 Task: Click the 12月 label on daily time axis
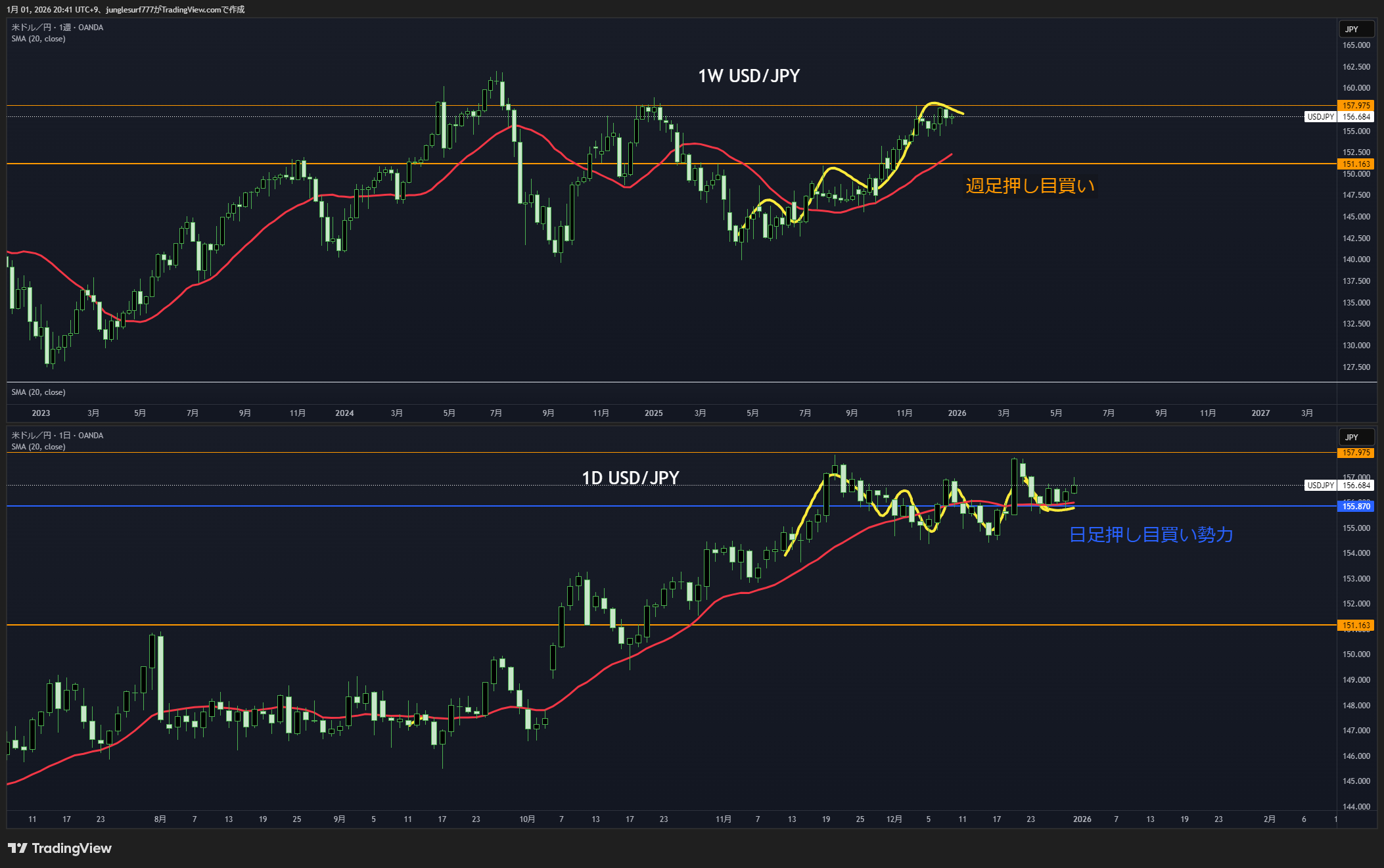tap(894, 819)
